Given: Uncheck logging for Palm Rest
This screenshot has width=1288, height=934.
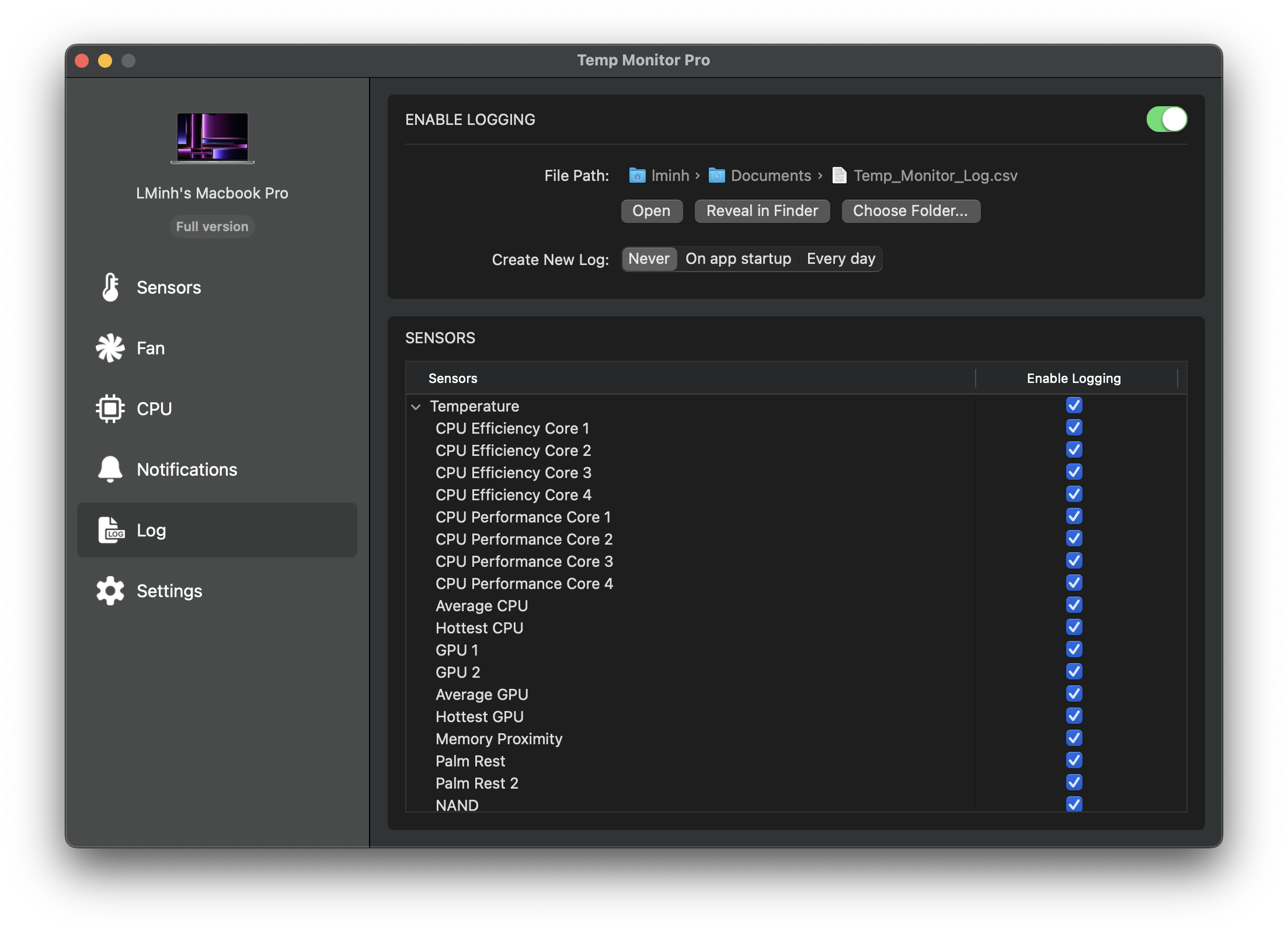Looking at the screenshot, I should pos(1074,760).
